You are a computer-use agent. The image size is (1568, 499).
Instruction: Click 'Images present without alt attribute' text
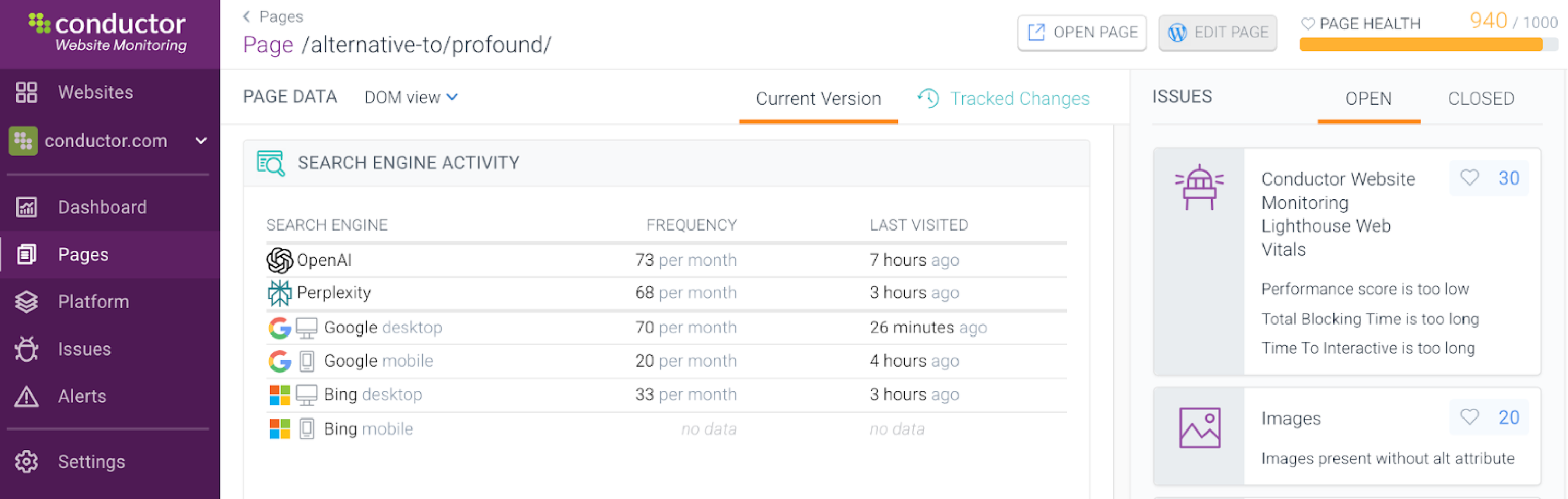1387,458
